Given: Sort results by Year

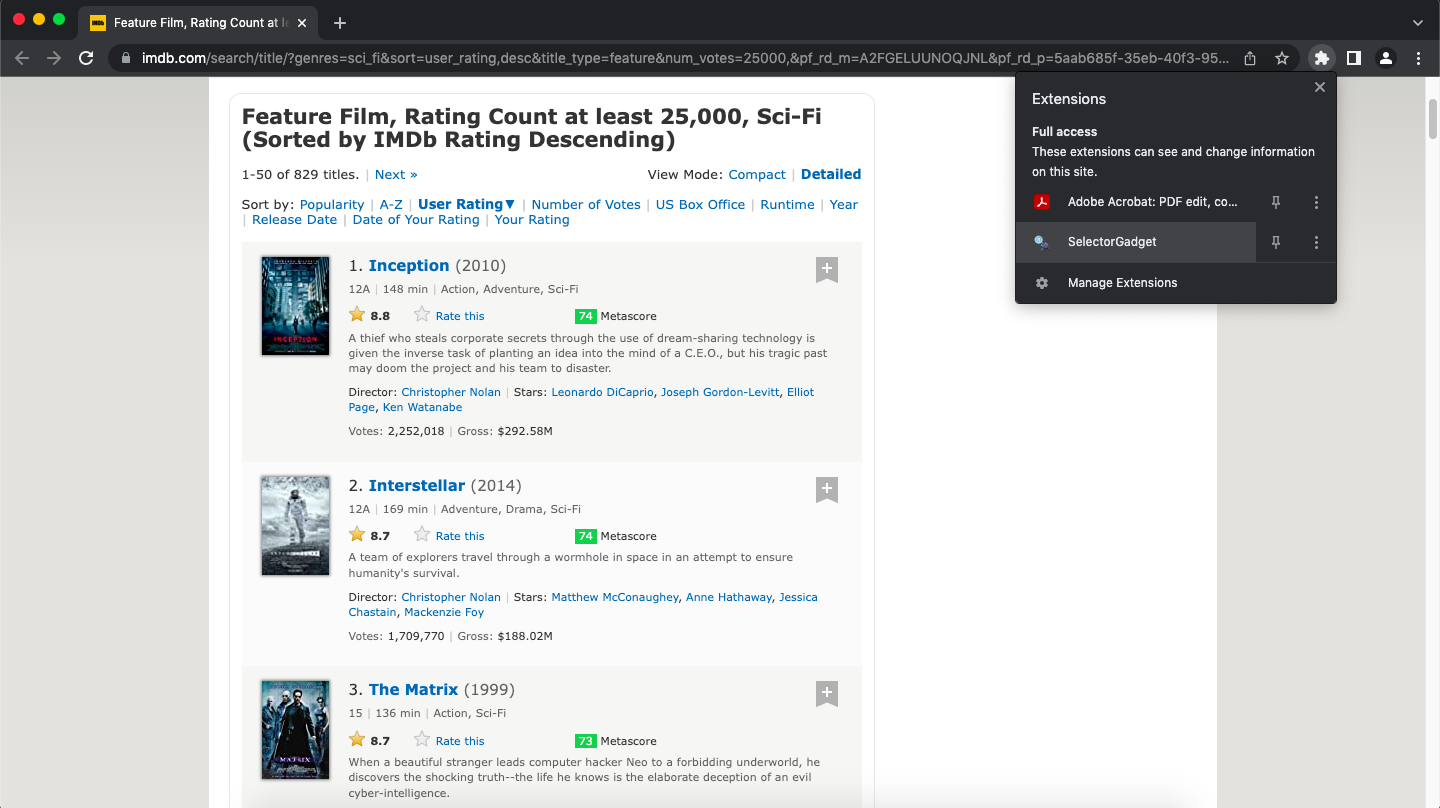Looking at the screenshot, I should coord(844,205).
